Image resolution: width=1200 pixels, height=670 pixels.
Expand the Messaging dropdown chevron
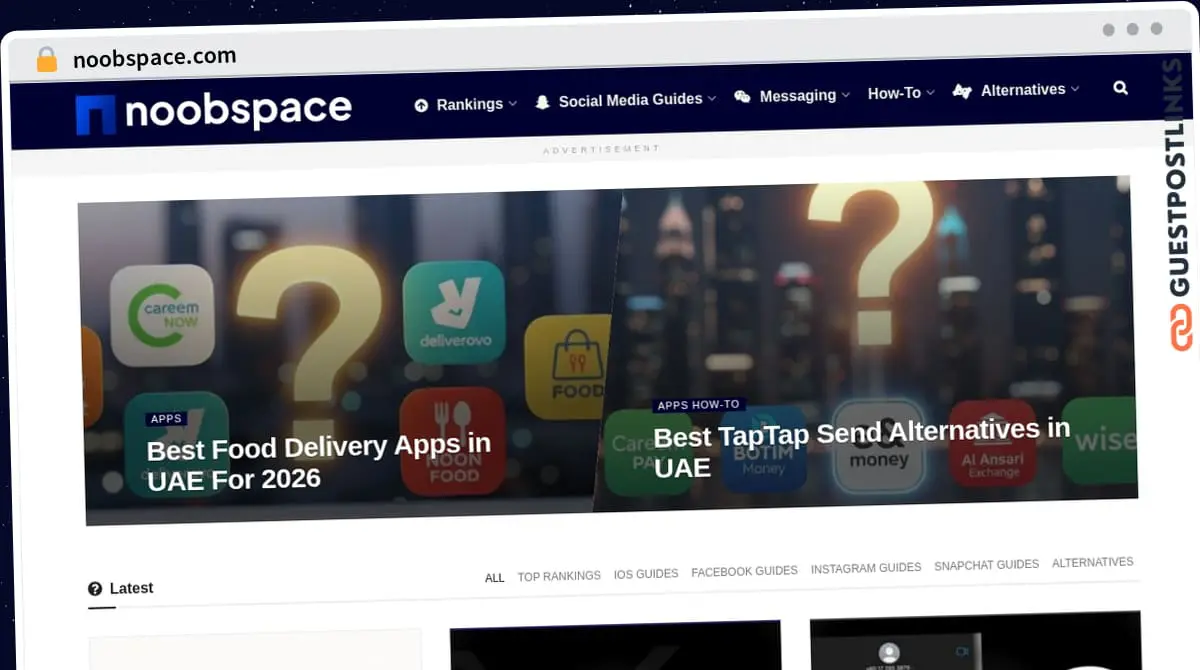click(x=845, y=95)
